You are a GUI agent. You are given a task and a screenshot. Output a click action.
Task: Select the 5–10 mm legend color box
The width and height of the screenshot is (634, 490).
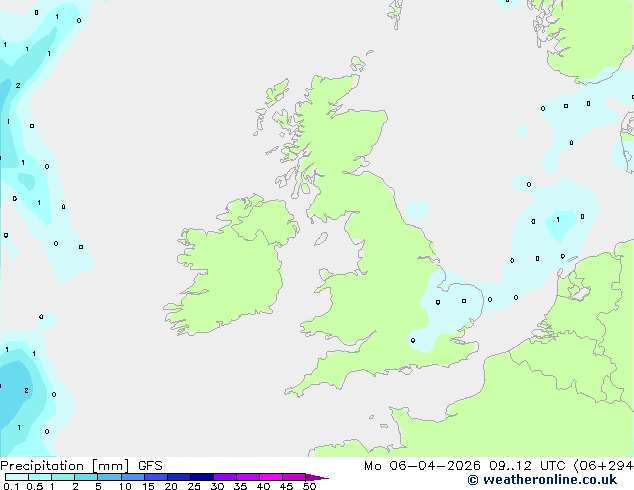pyautogui.click(x=109, y=477)
